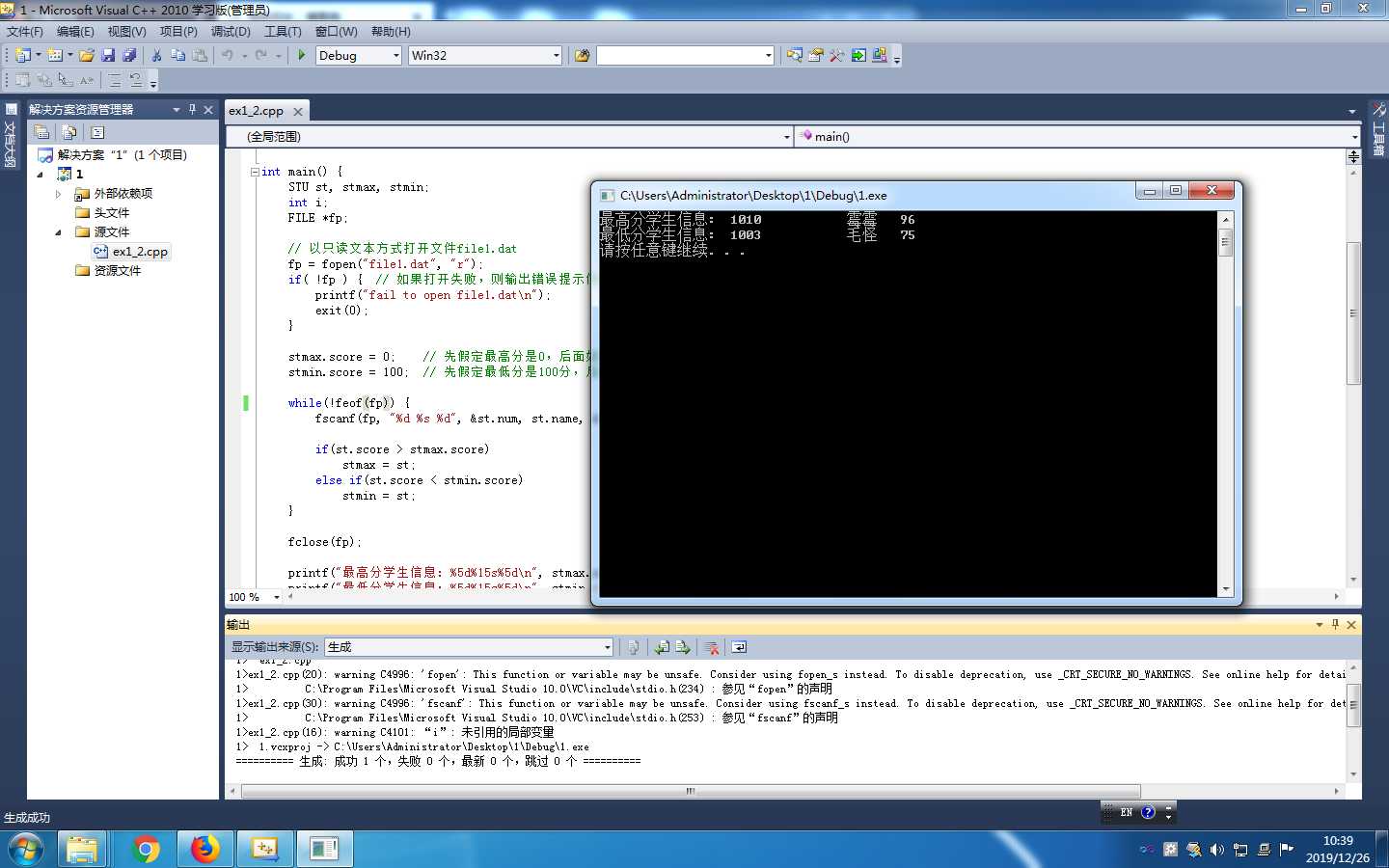Click Show All Files icon in Solution Explorer
The height and width of the screenshot is (868, 1389).
pyautogui.click(x=68, y=132)
